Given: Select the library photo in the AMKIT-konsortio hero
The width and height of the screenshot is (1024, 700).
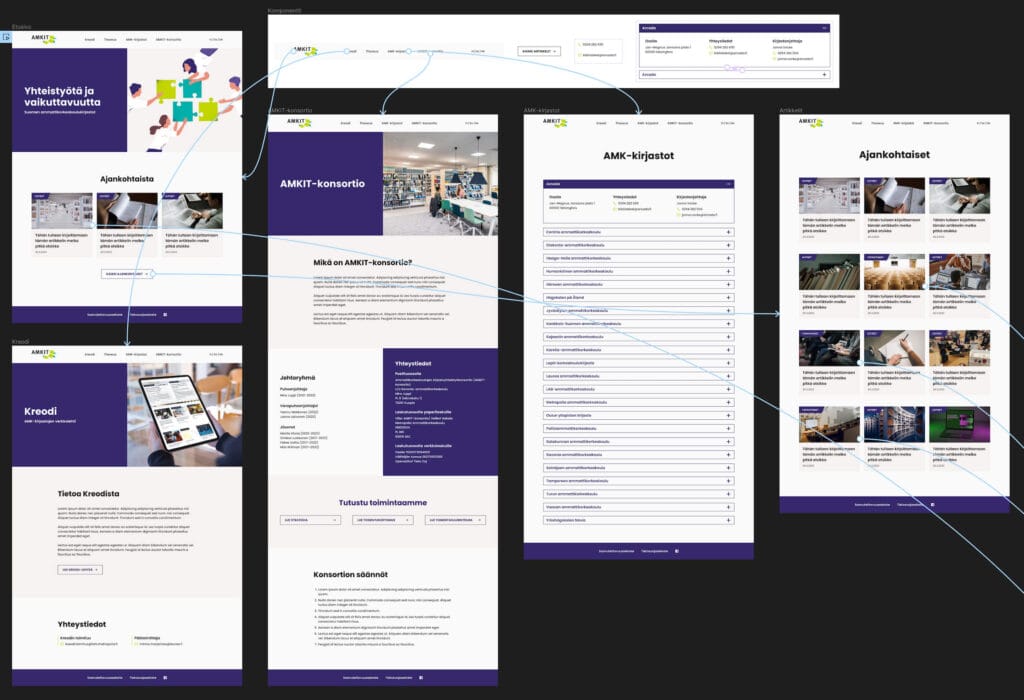Looking at the screenshot, I should 440,183.
